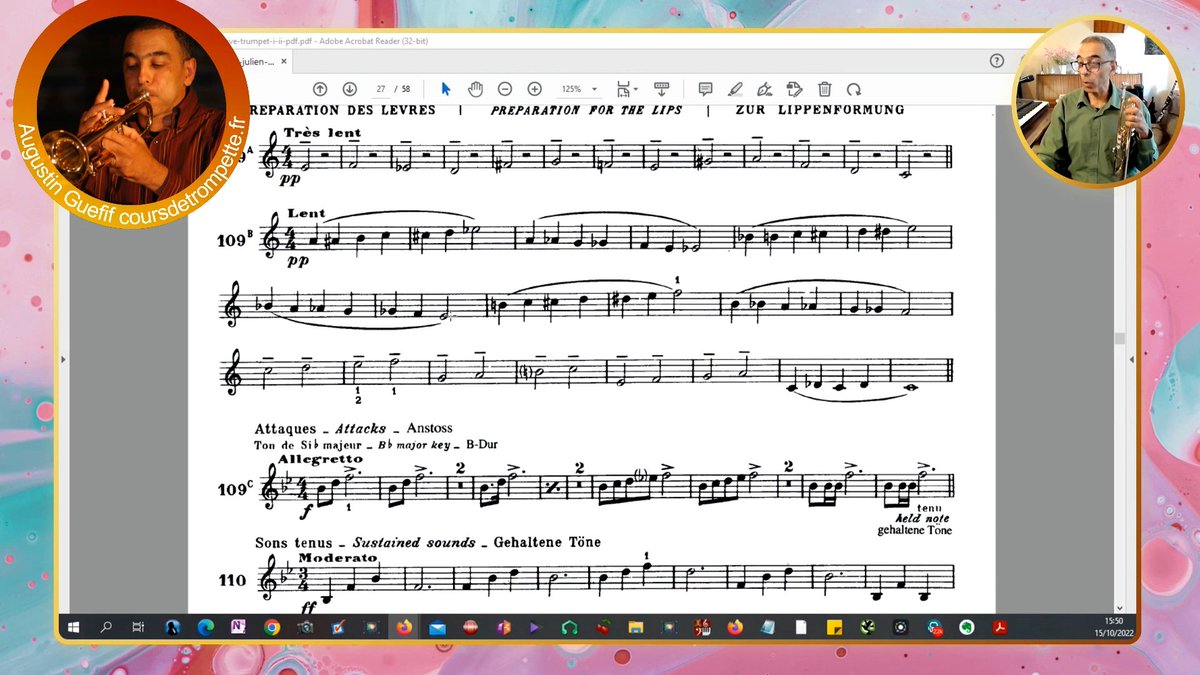Choose the selection arrow tool
Viewport: 1200px width, 675px height.
pos(446,89)
